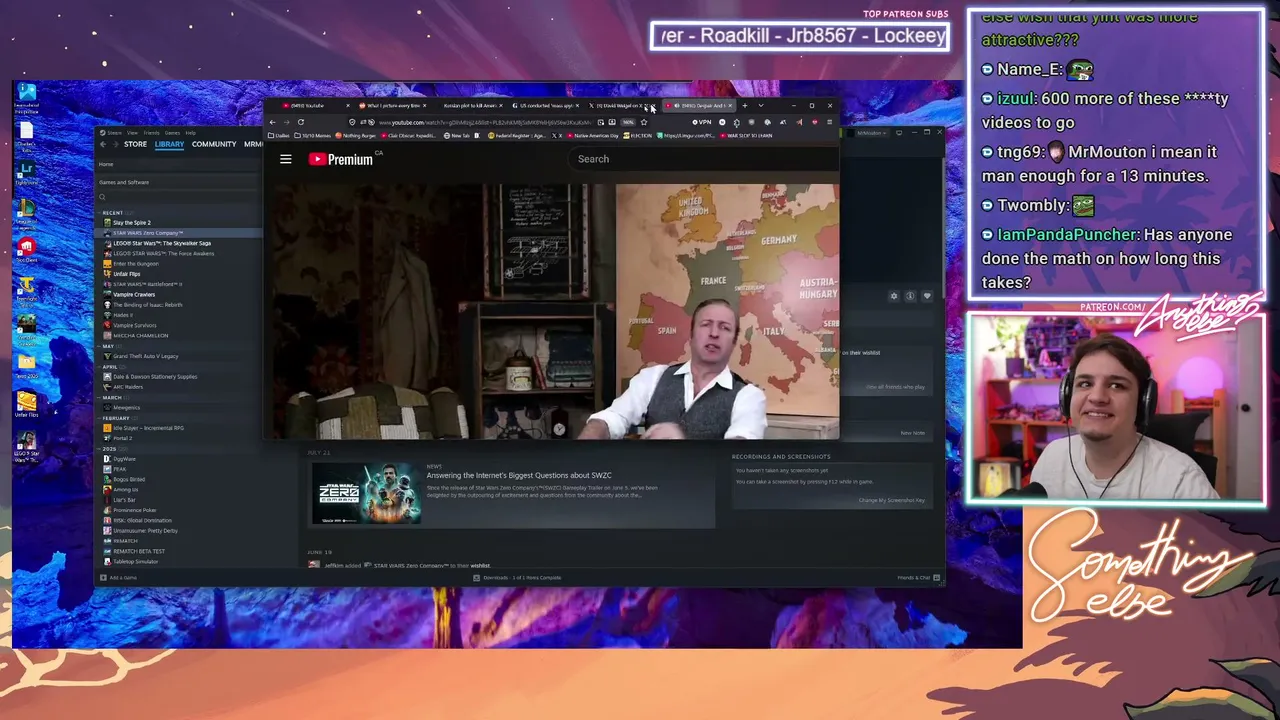Open Steam Big Picture mode icon

point(899,132)
